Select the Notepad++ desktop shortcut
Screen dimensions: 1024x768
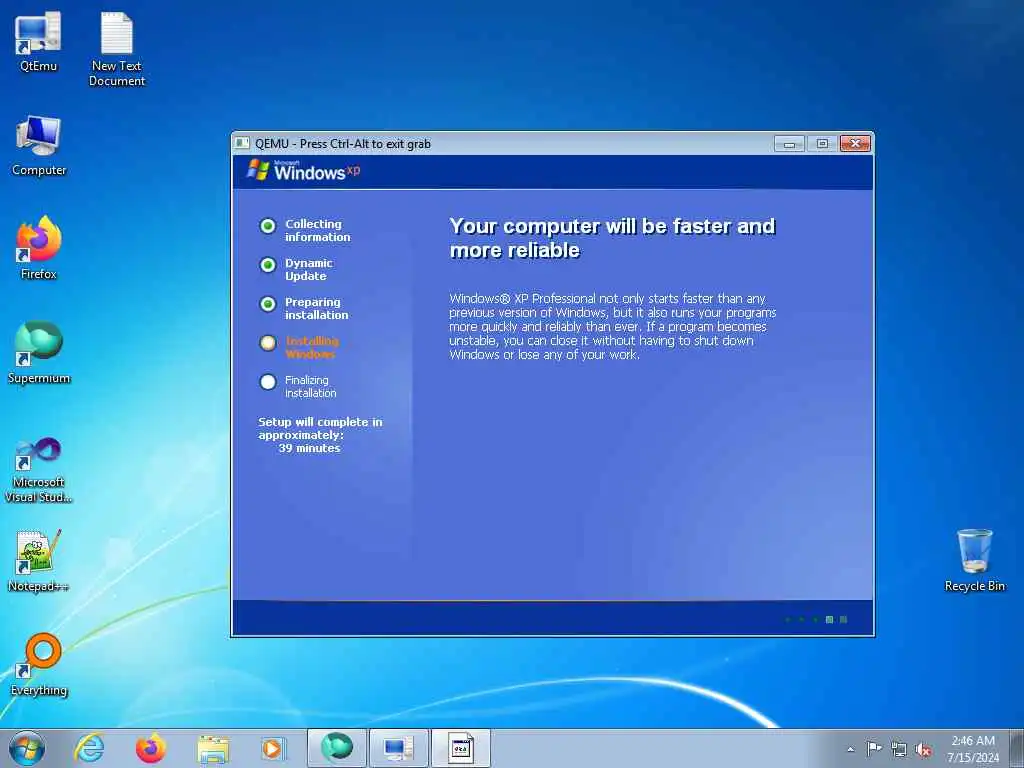[39, 560]
